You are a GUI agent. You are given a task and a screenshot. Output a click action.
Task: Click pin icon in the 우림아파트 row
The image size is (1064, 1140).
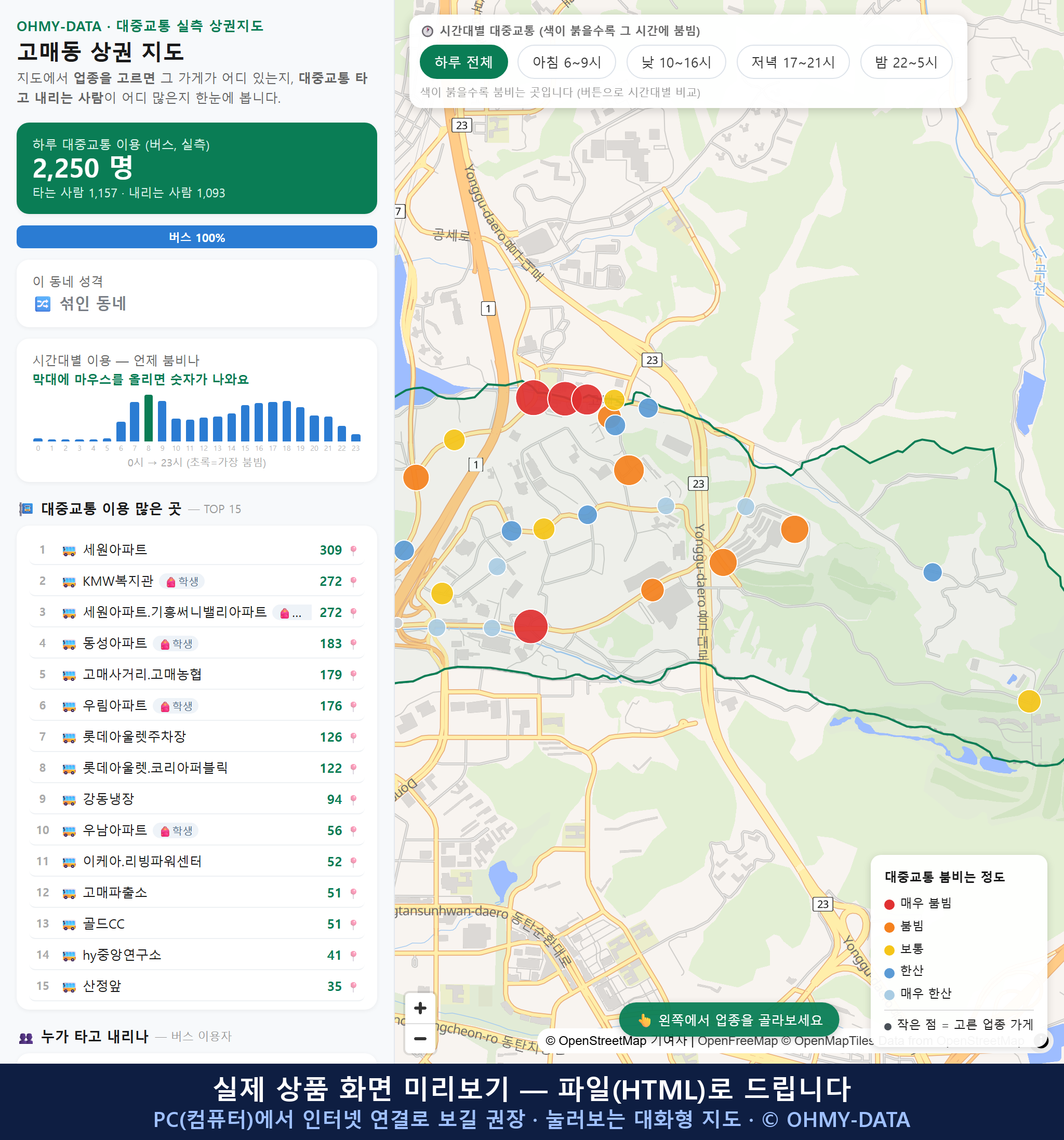pyautogui.click(x=353, y=706)
